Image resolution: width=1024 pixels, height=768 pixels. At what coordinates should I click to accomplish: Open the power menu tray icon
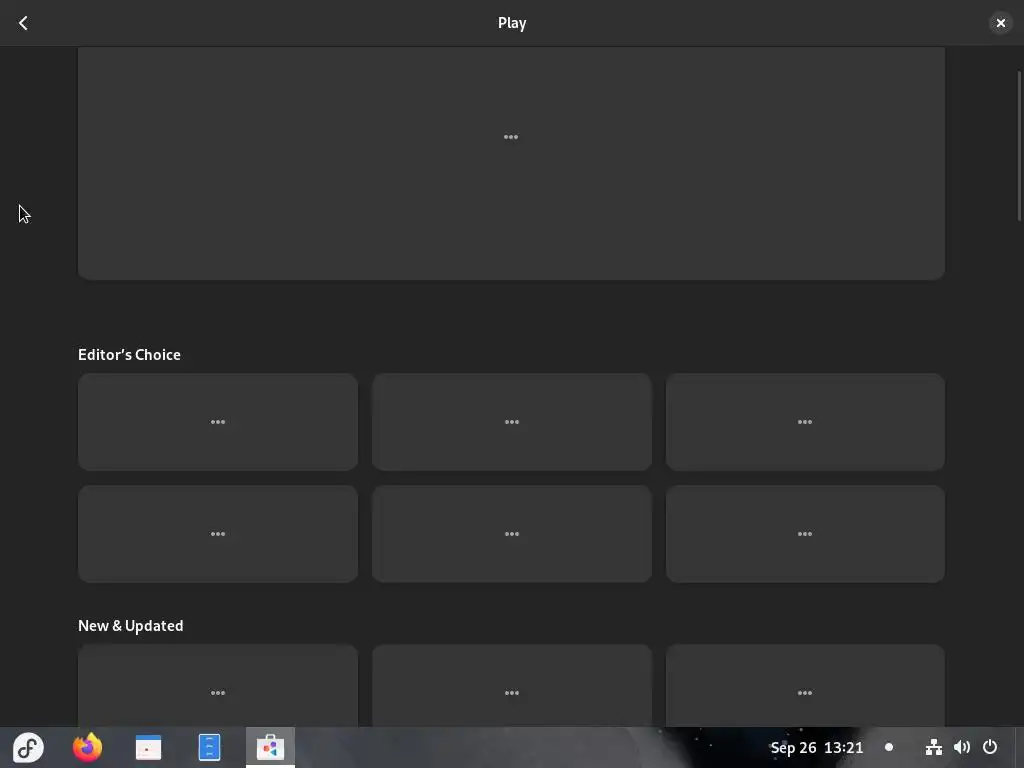[990, 747]
